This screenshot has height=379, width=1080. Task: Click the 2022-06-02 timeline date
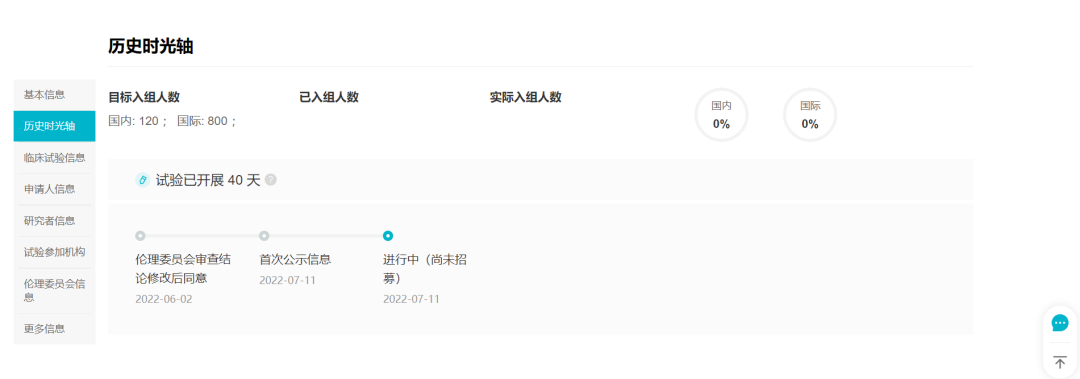(x=164, y=299)
